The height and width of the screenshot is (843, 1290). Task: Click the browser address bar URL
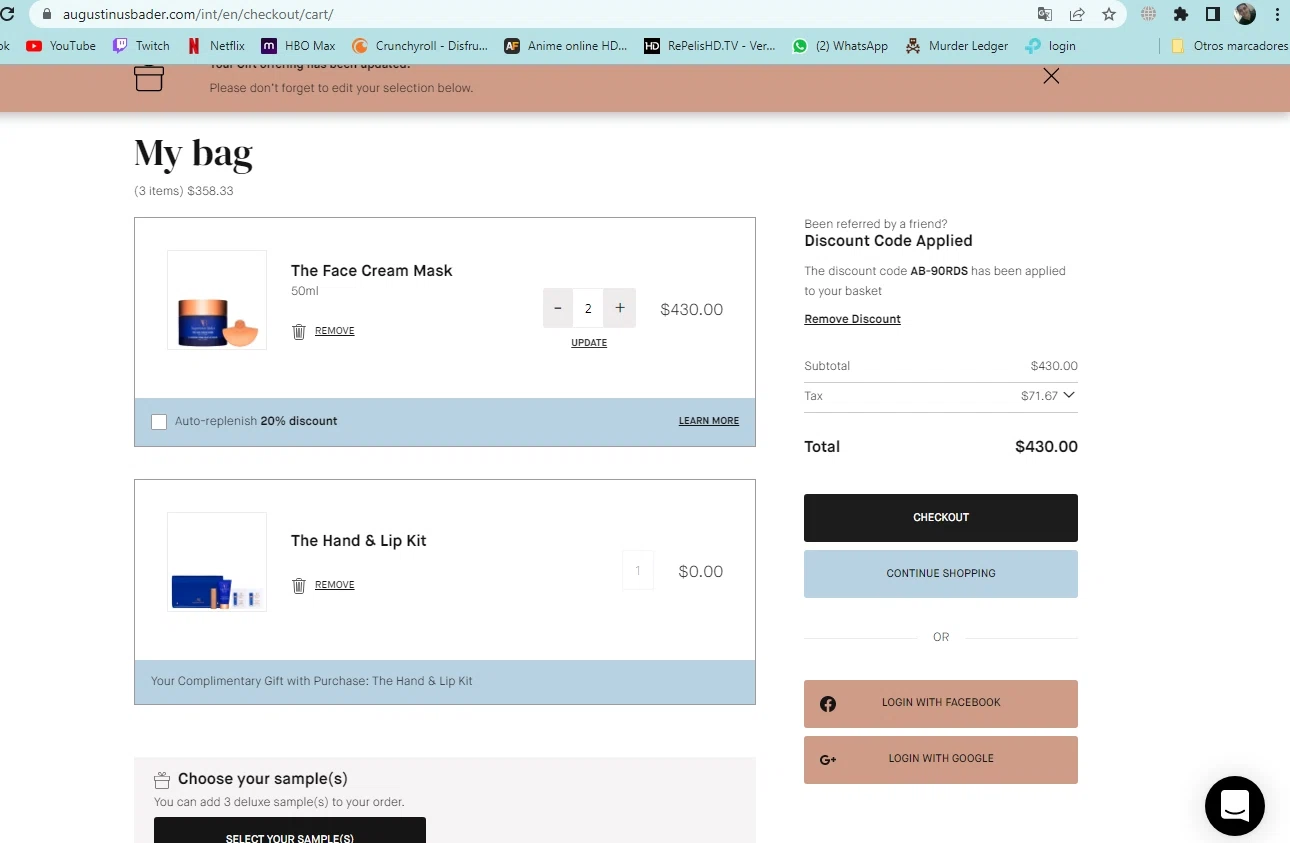198,15
